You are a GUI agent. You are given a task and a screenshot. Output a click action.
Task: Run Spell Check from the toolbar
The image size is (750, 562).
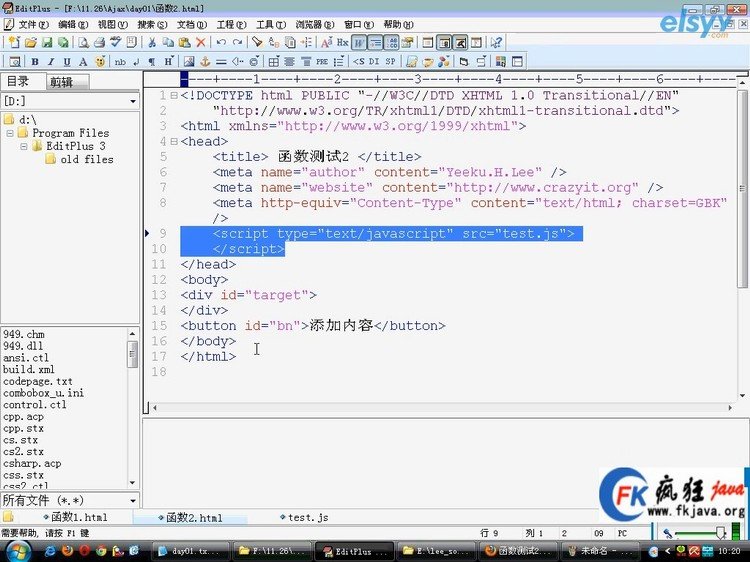[x=115, y=43]
